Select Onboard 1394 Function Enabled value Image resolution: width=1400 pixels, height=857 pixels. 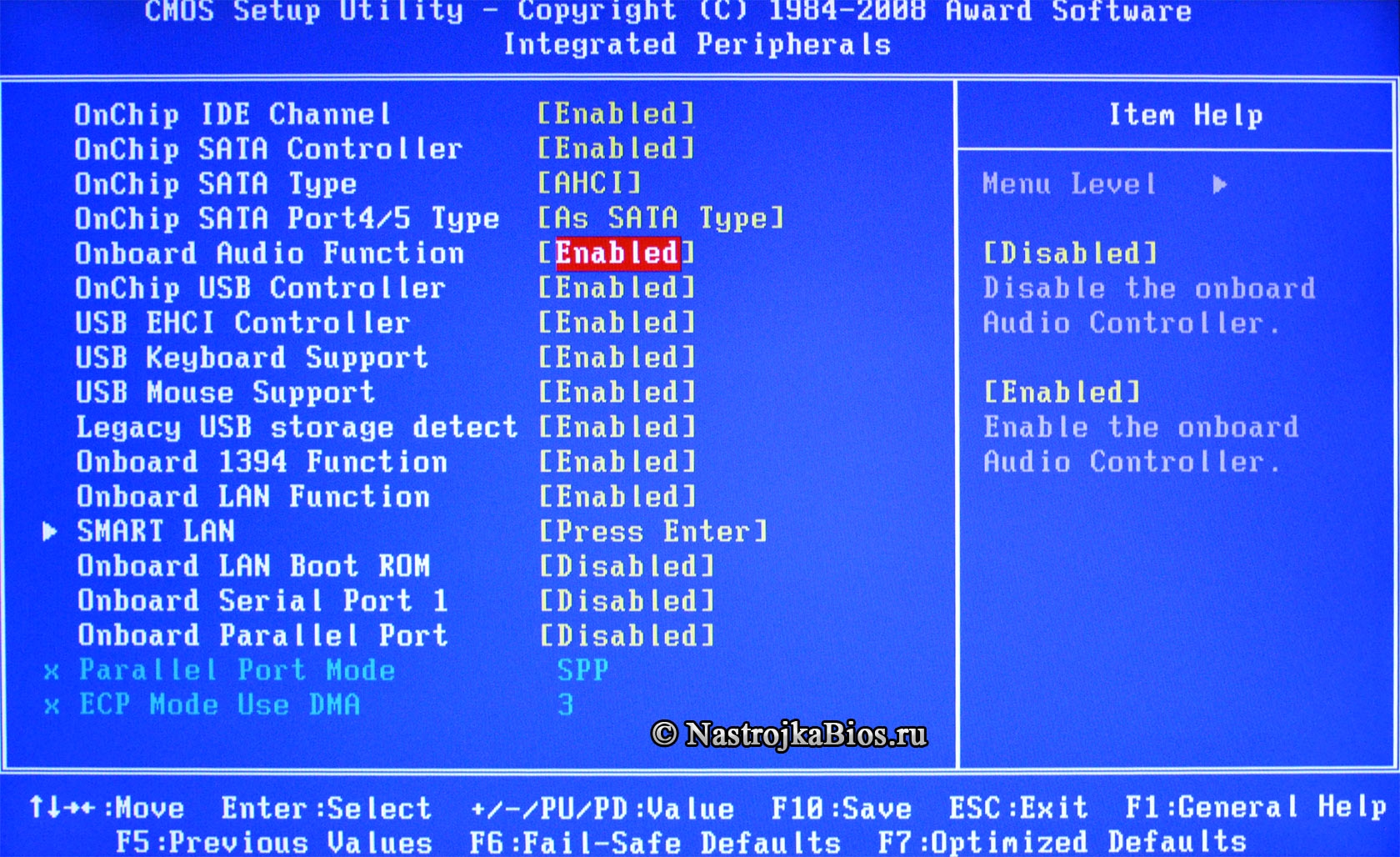[x=617, y=463]
